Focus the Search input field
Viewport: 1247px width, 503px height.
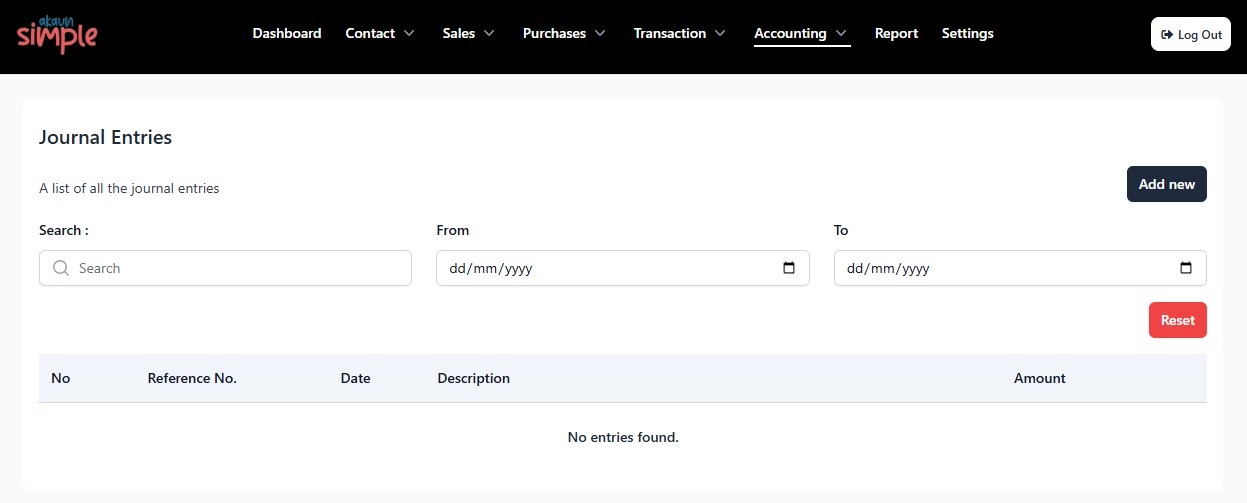225,268
